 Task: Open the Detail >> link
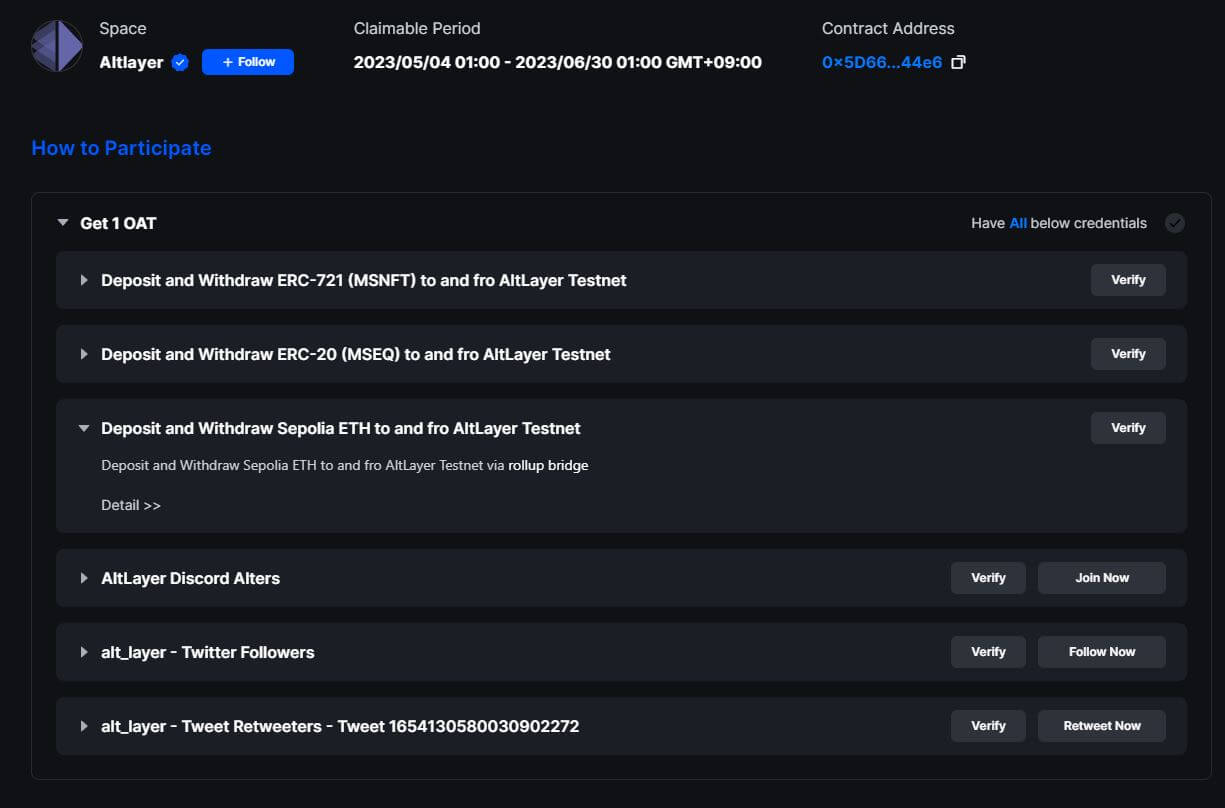[x=131, y=505]
